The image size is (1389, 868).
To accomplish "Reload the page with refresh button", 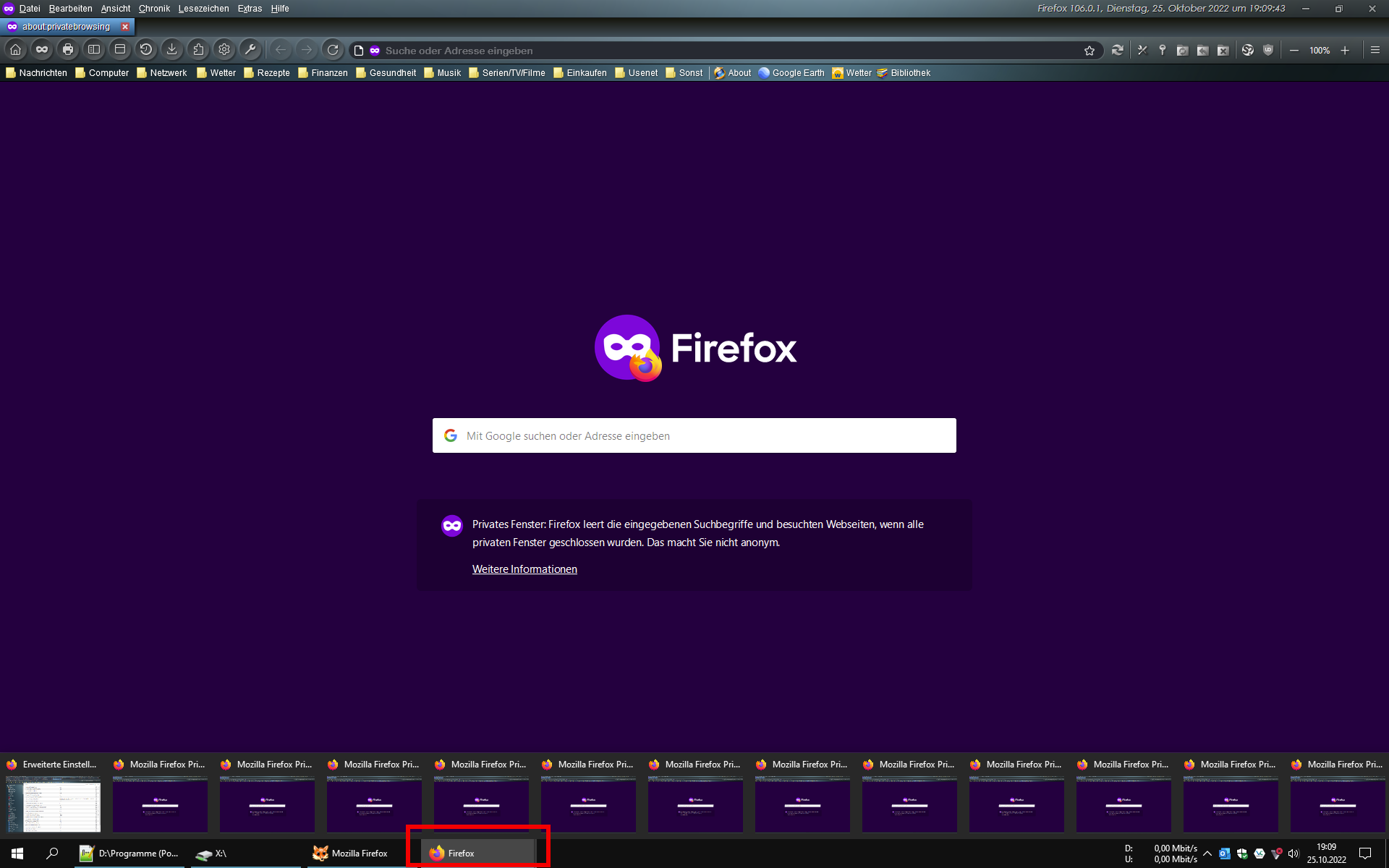I will coord(333,50).
